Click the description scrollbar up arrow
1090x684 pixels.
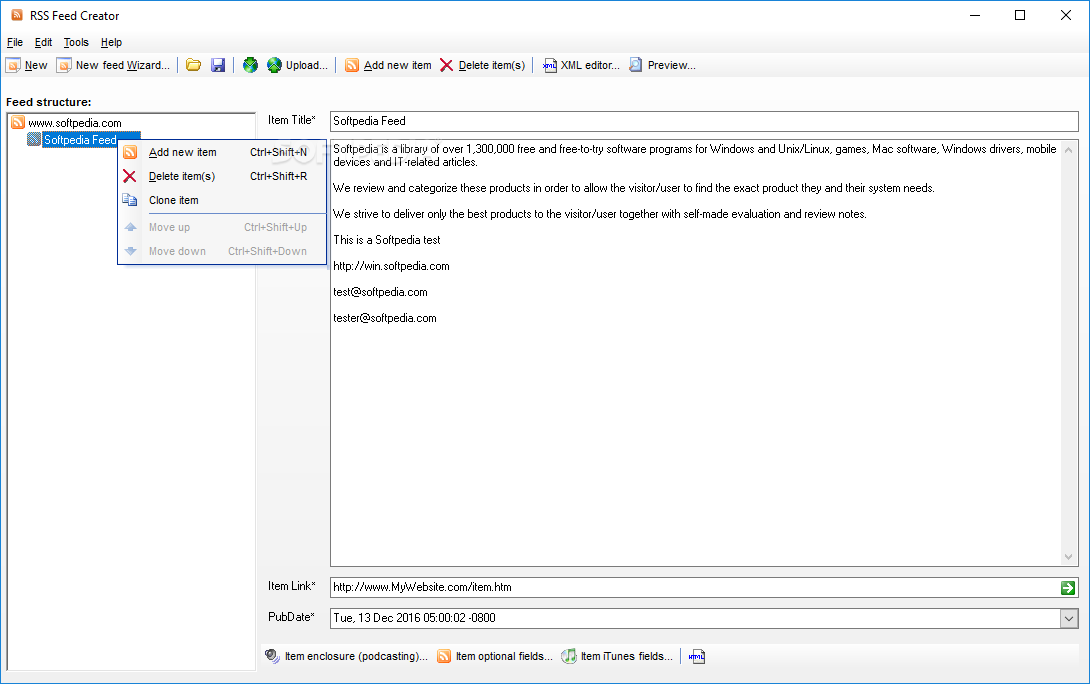pyautogui.click(x=1069, y=149)
